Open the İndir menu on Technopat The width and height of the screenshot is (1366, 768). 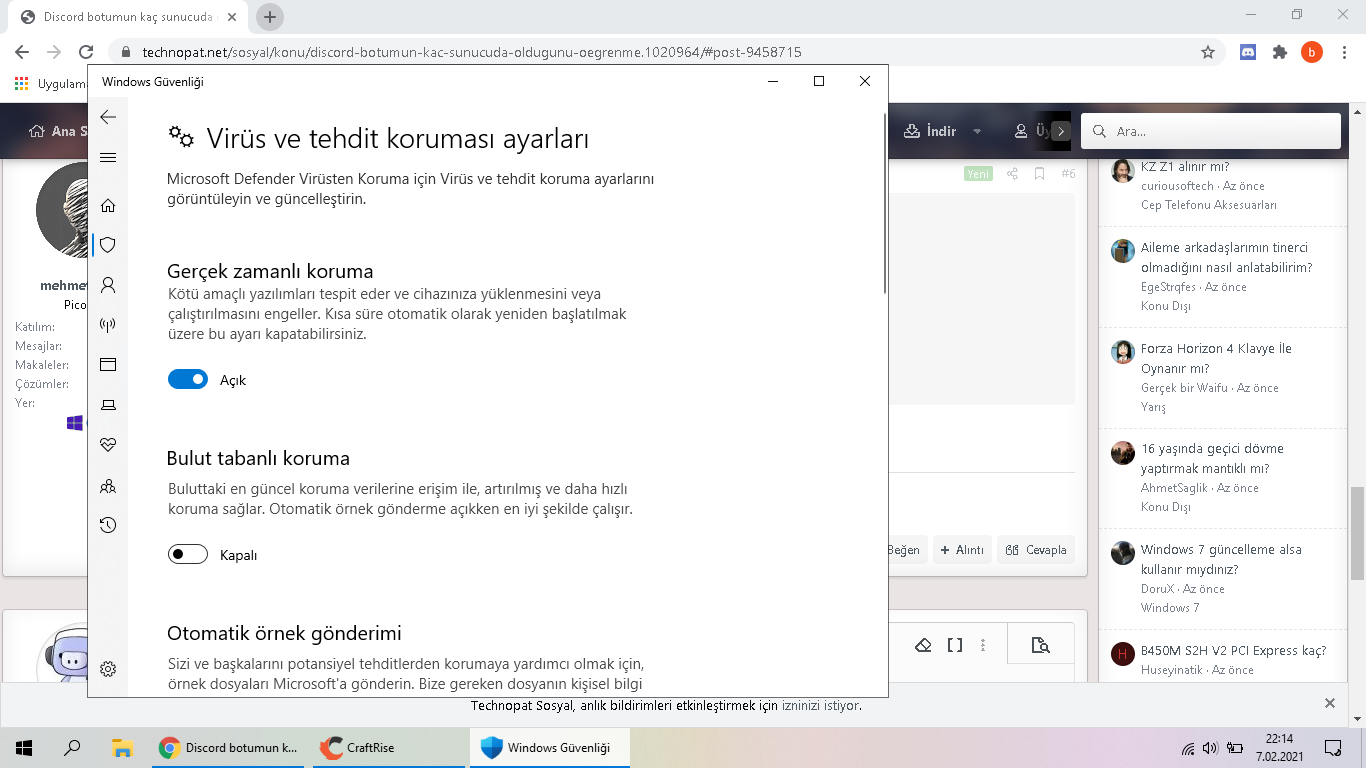pyautogui.click(x=930, y=131)
